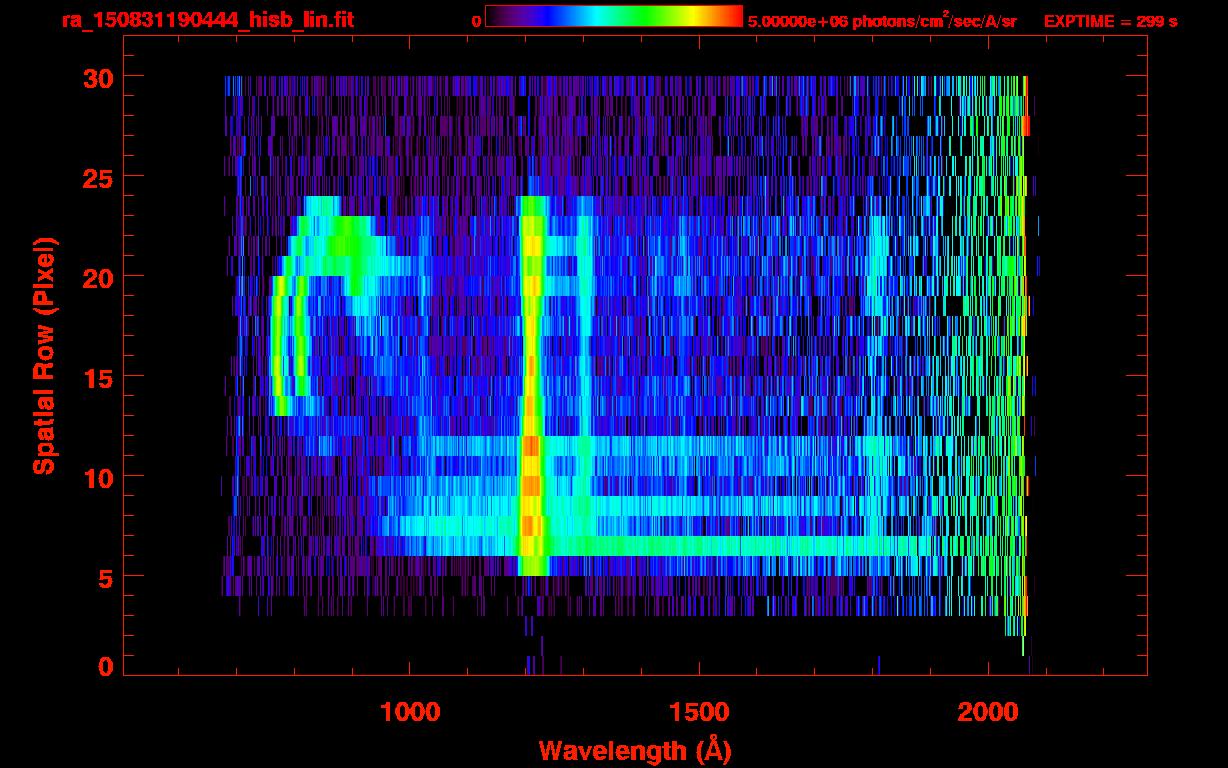Image resolution: width=1228 pixels, height=768 pixels.
Task: Click the "EXPTIME = 299 s" label
Action: click(1110, 21)
